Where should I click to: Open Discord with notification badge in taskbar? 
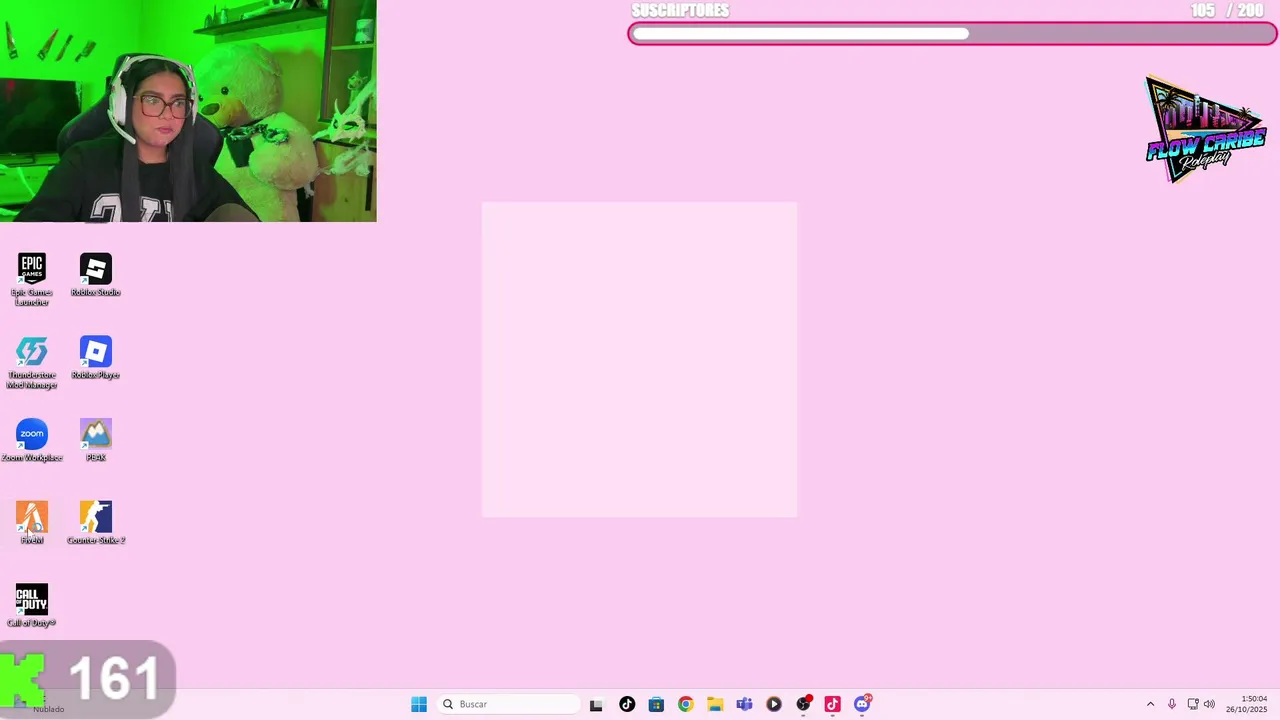tap(862, 704)
